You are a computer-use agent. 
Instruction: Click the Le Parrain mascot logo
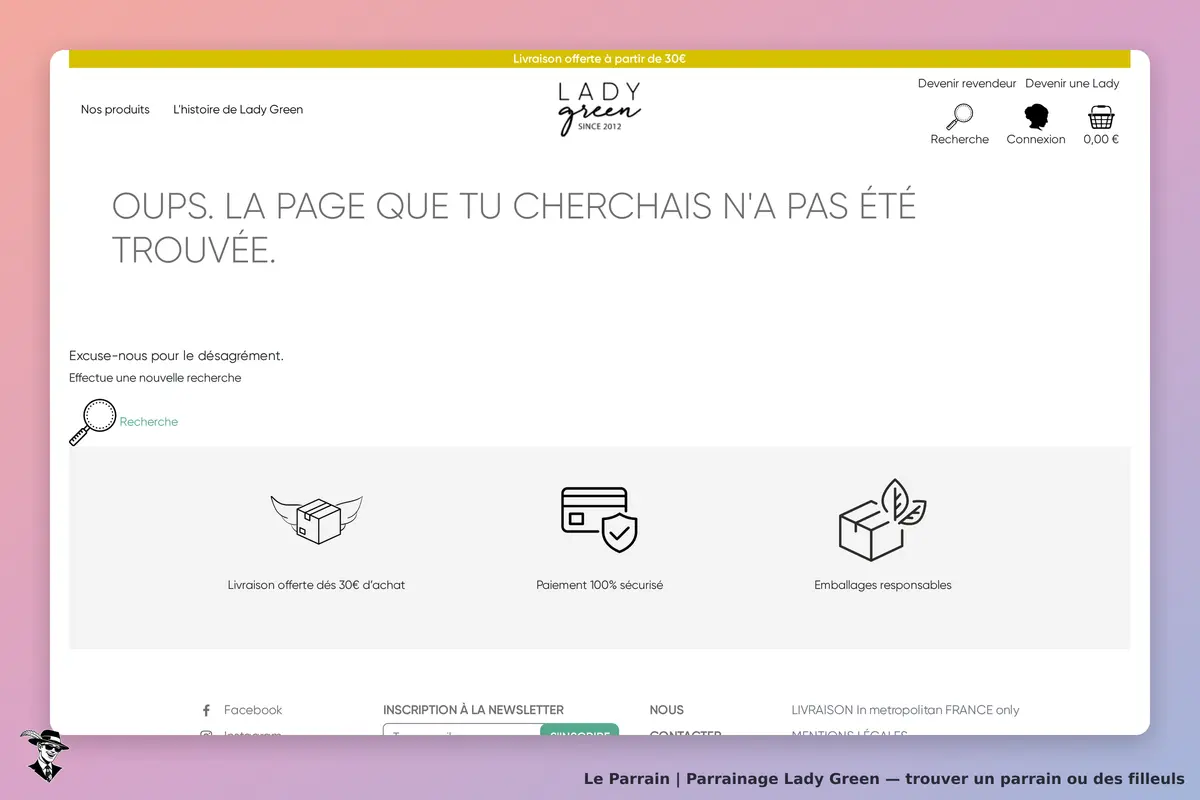click(44, 755)
